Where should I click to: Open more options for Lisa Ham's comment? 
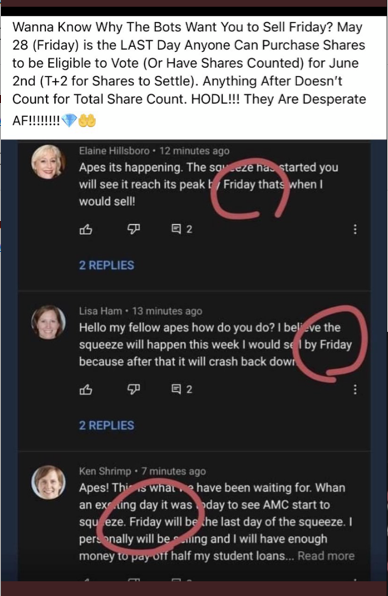355,390
